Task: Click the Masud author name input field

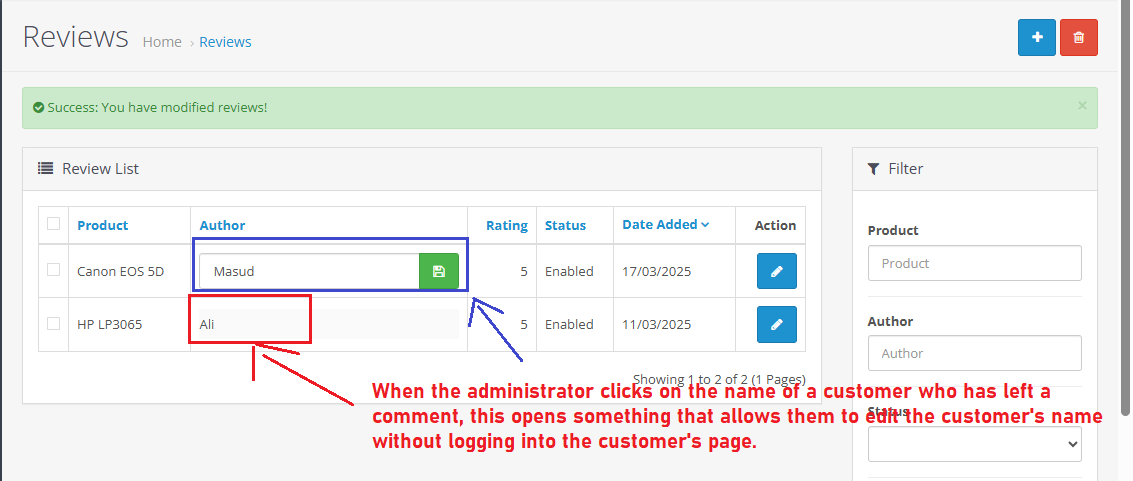Action: (x=308, y=271)
